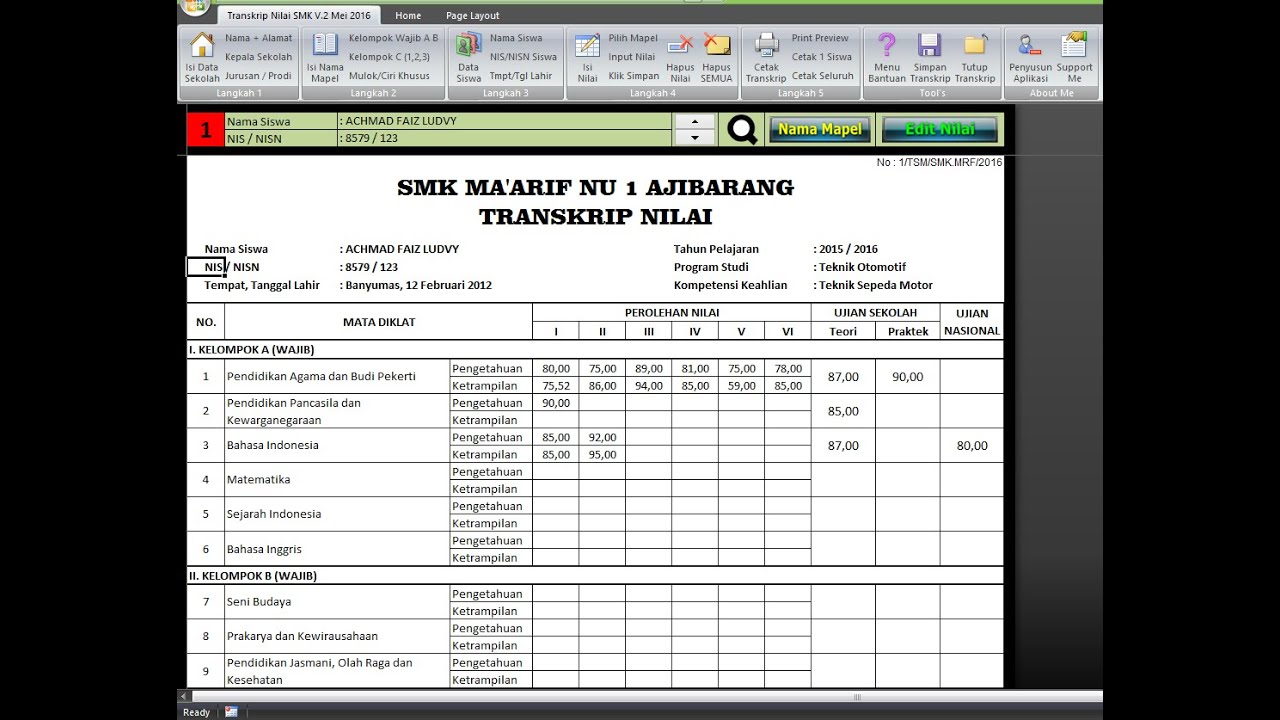Select the Sejarah Indonesia subject cell
Image resolution: width=1280 pixels, height=720 pixels.
point(337,514)
